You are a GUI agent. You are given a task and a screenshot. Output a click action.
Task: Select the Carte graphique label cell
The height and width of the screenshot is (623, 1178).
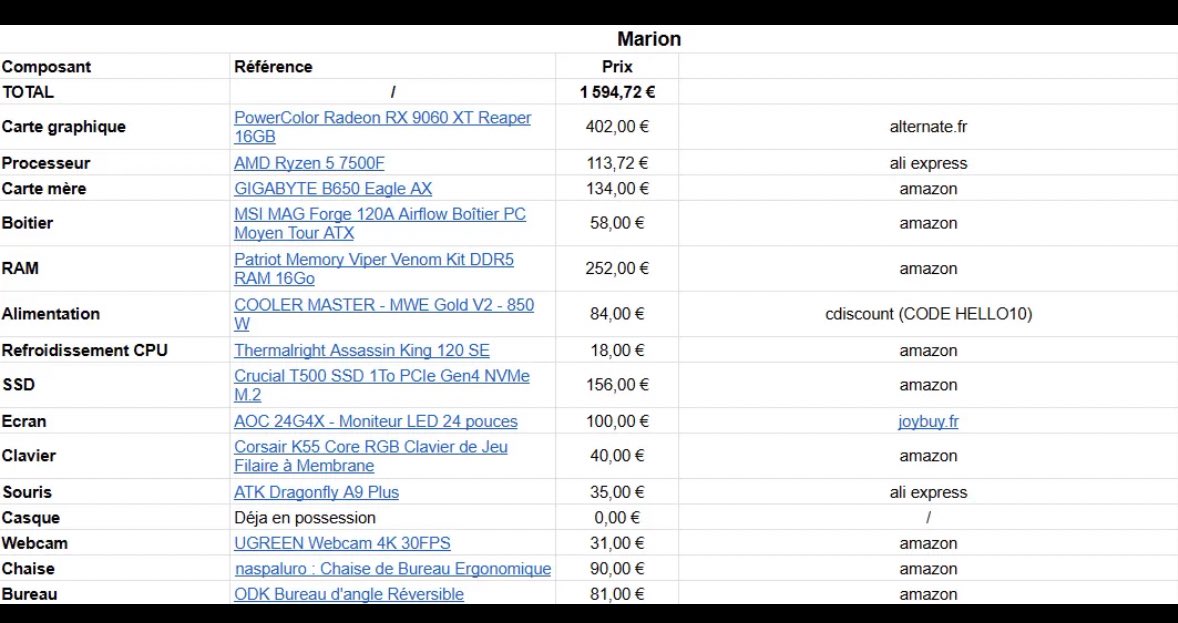click(114, 127)
